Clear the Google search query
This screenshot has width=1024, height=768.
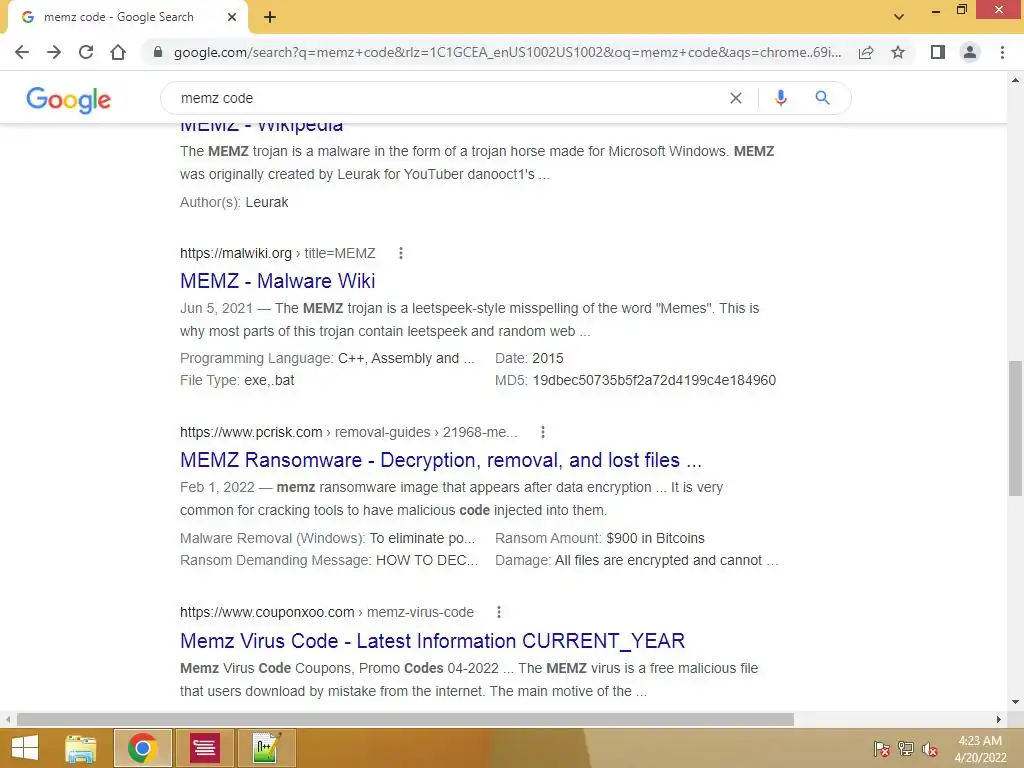pos(736,98)
